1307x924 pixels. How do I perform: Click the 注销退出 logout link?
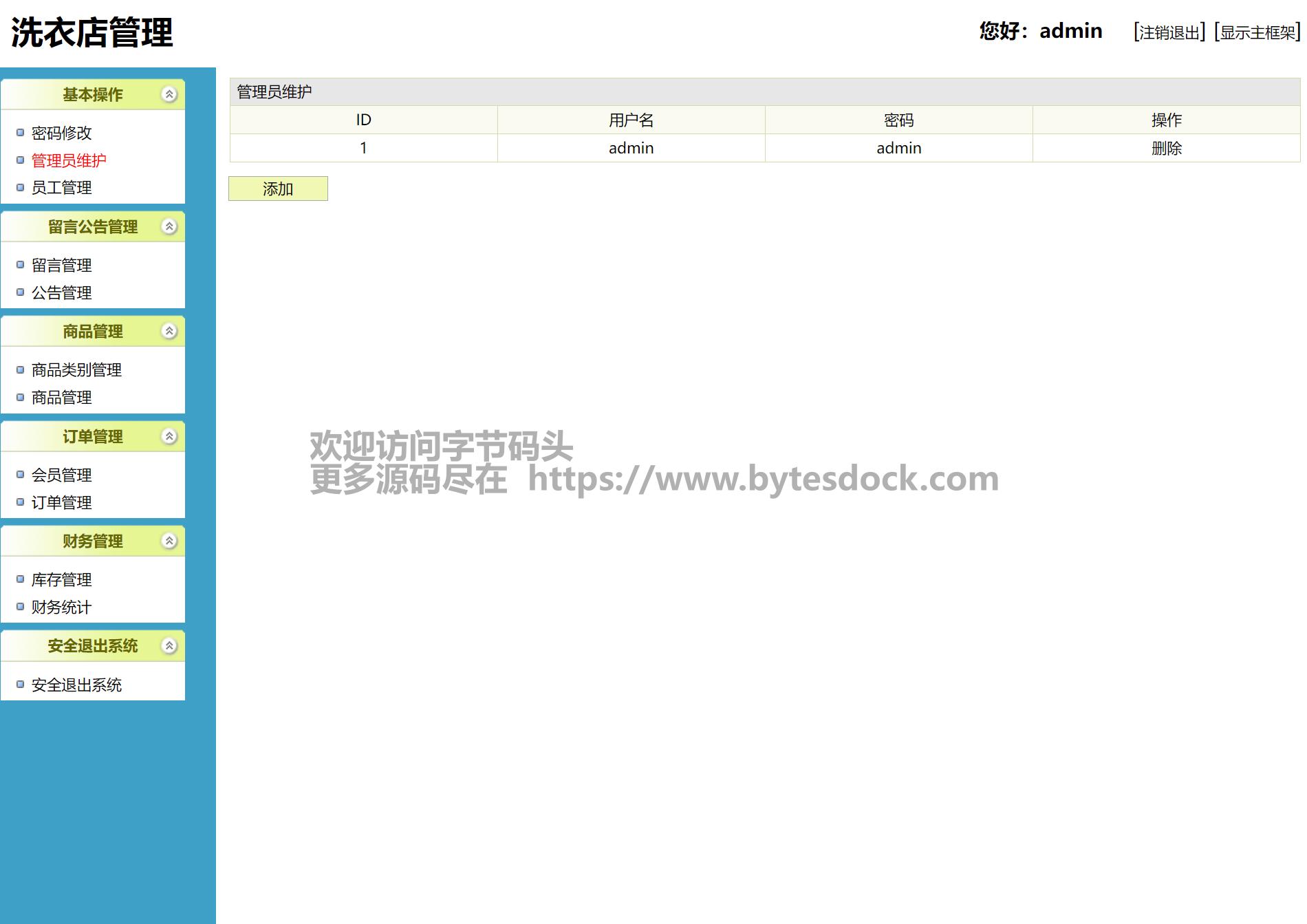[1169, 32]
